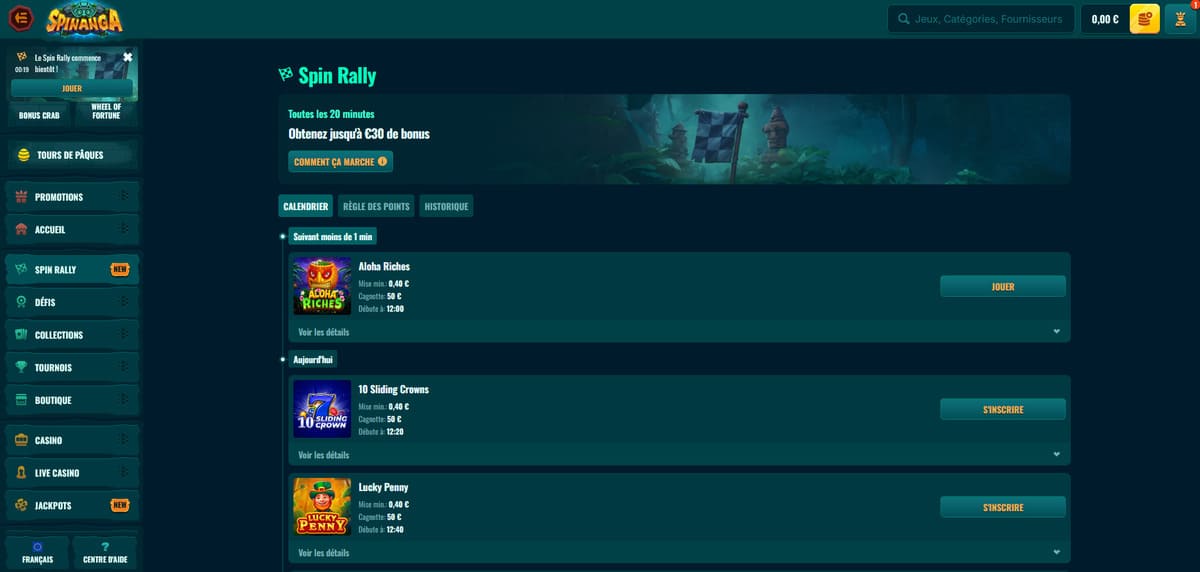Expand details for Aloha Riches
The image size is (1200, 572).
tap(1056, 332)
